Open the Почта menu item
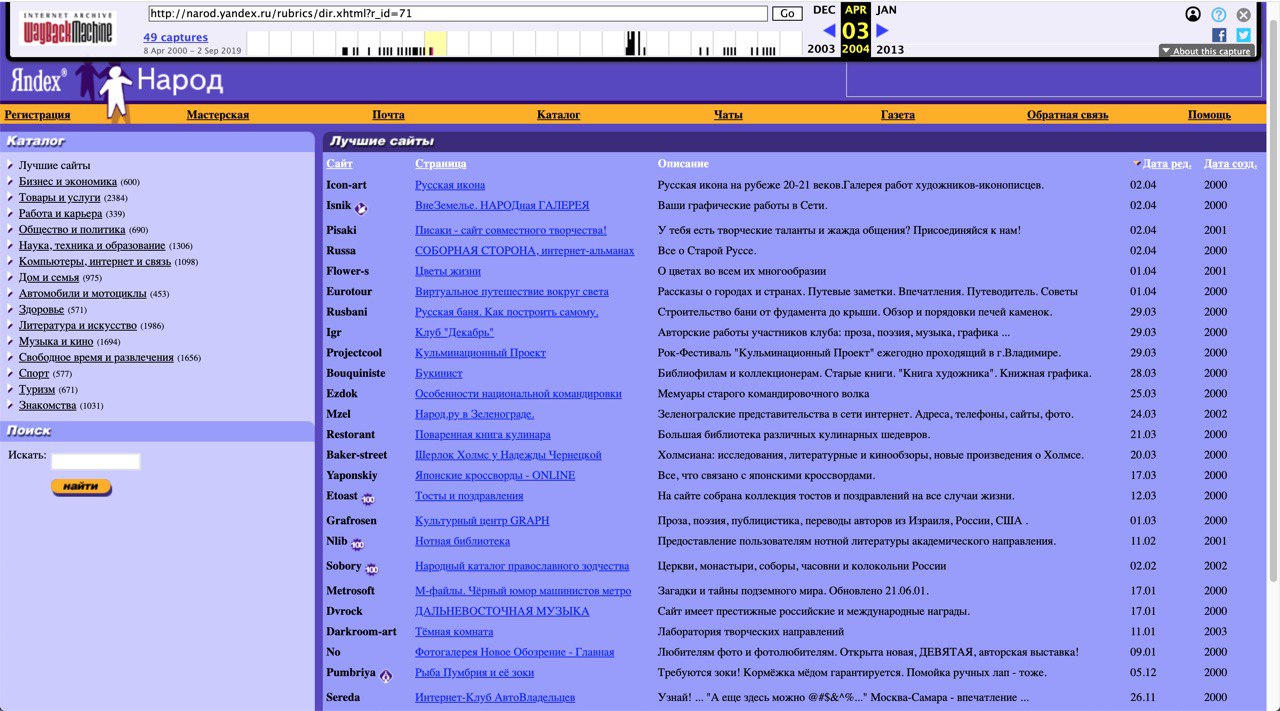 pos(389,115)
